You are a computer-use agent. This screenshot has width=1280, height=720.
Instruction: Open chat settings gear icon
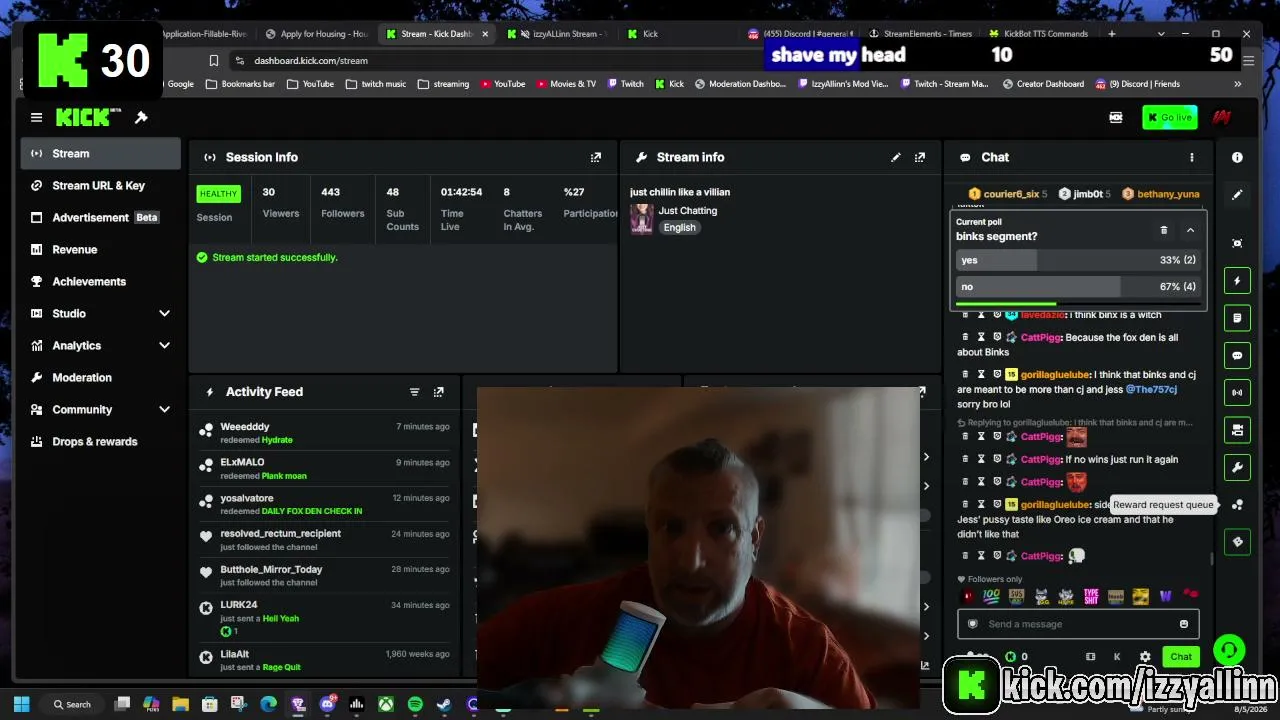click(1145, 657)
